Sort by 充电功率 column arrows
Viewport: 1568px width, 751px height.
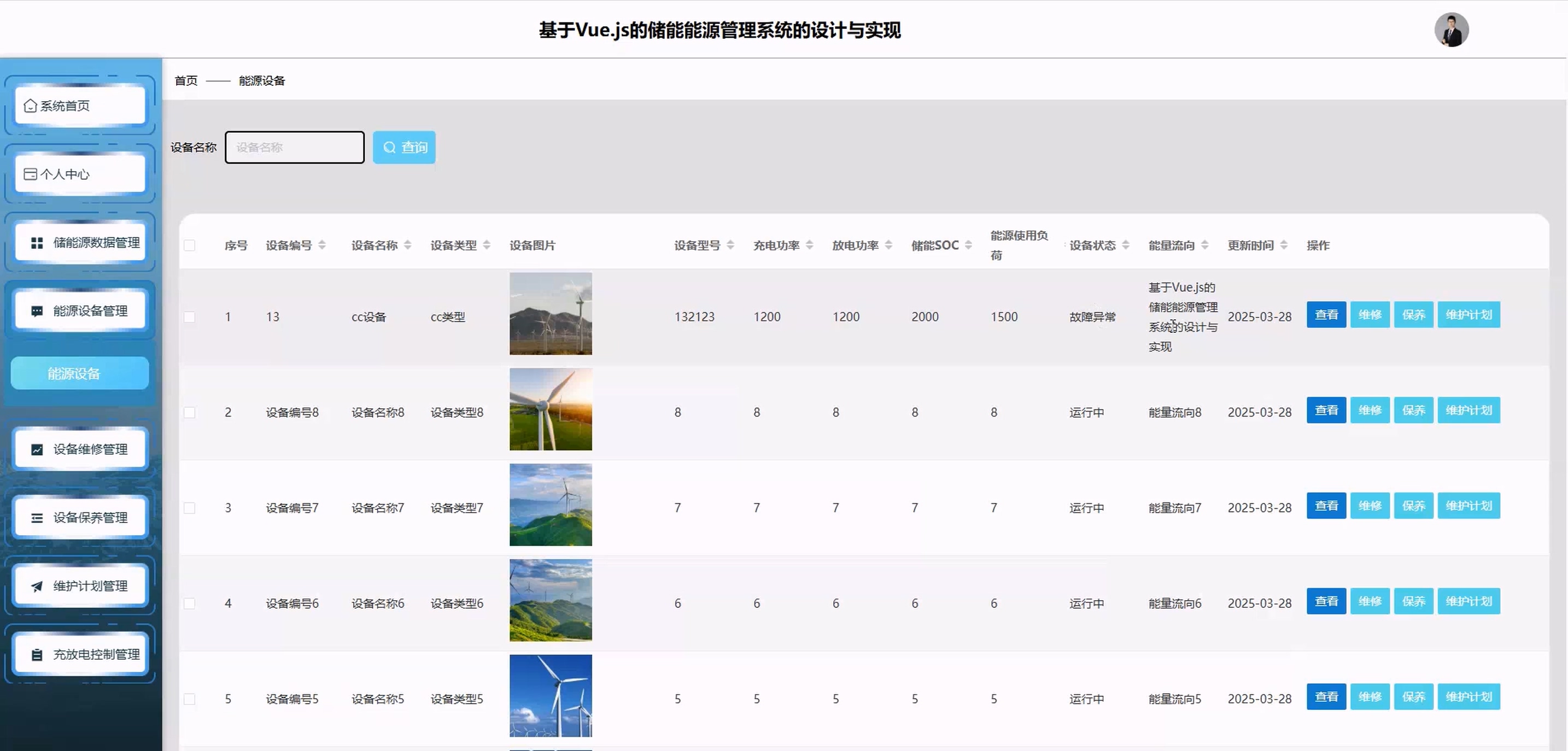coord(810,245)
